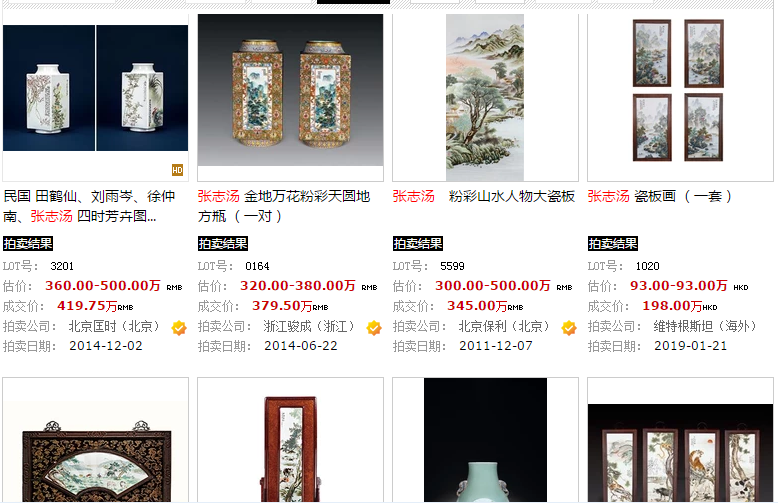Select the black active tab at top

(353, 2)
